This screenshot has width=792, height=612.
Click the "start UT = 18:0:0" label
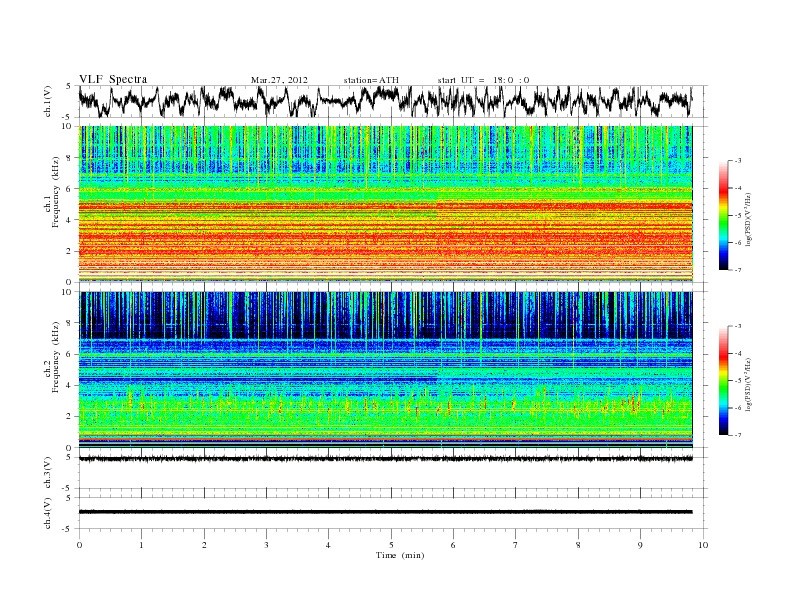click(x=483, y=80)
